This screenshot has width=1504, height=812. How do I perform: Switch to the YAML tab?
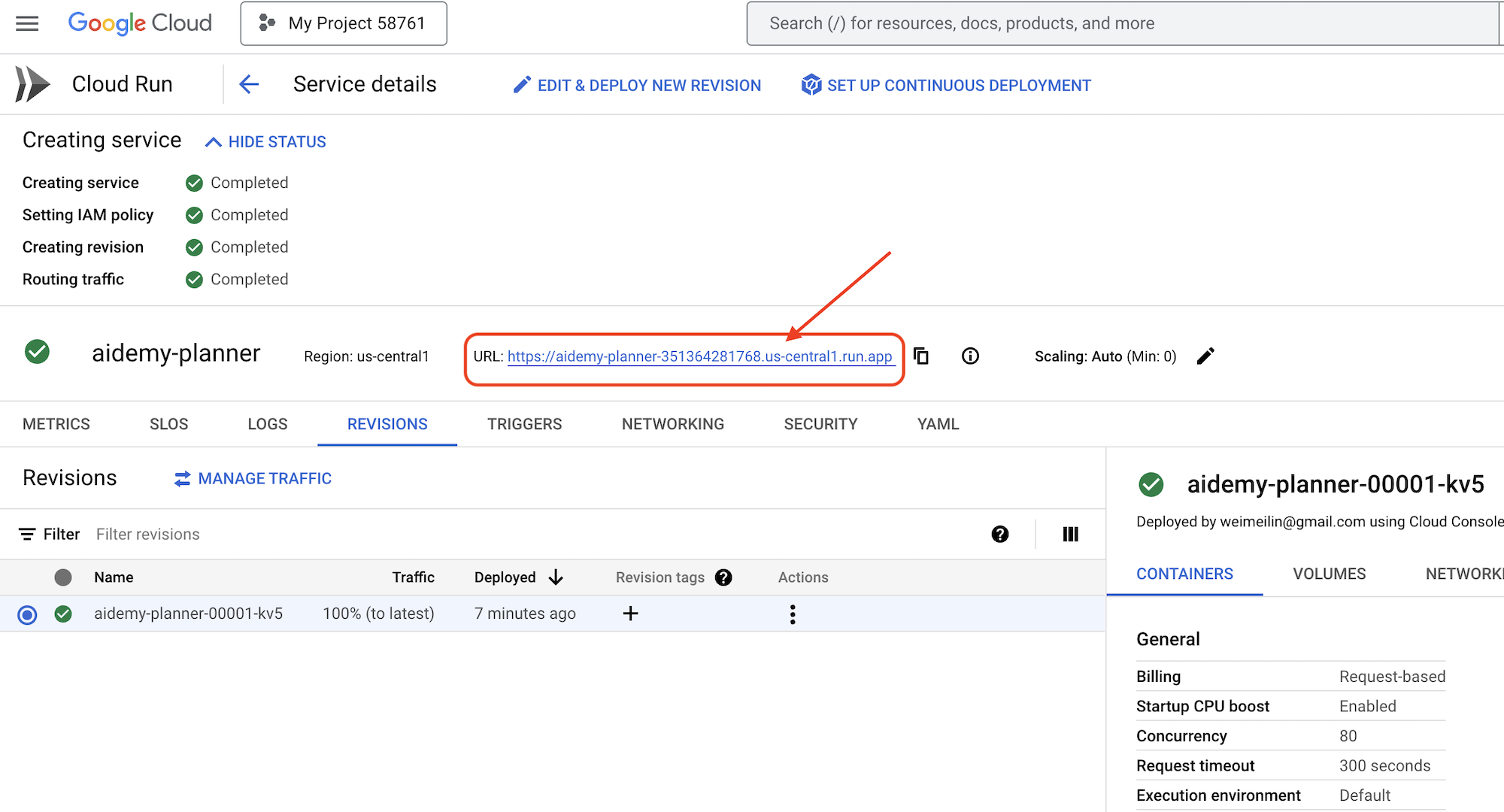[937, 423]
